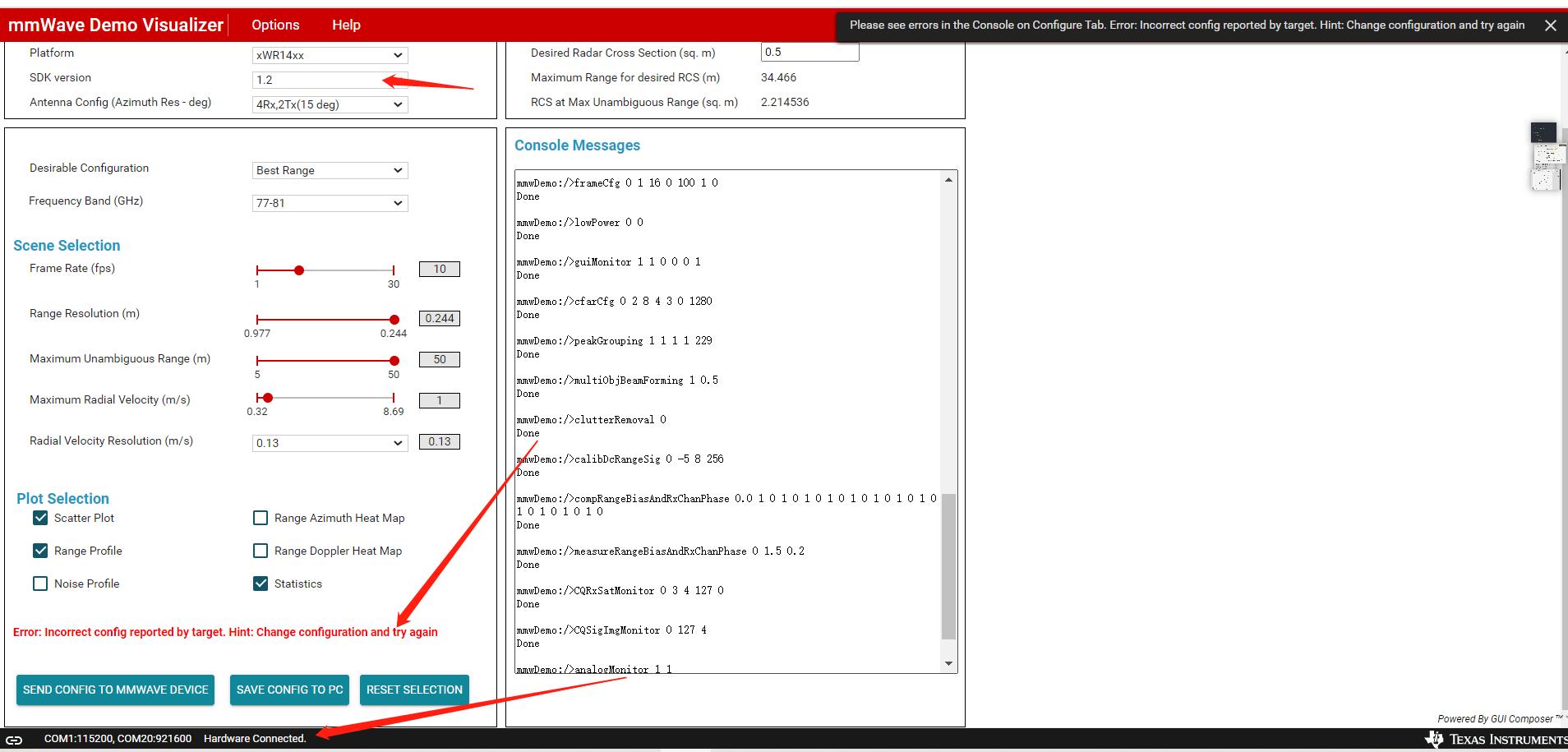
Task: Click the Reset Selection button
Action: (414, 690)
